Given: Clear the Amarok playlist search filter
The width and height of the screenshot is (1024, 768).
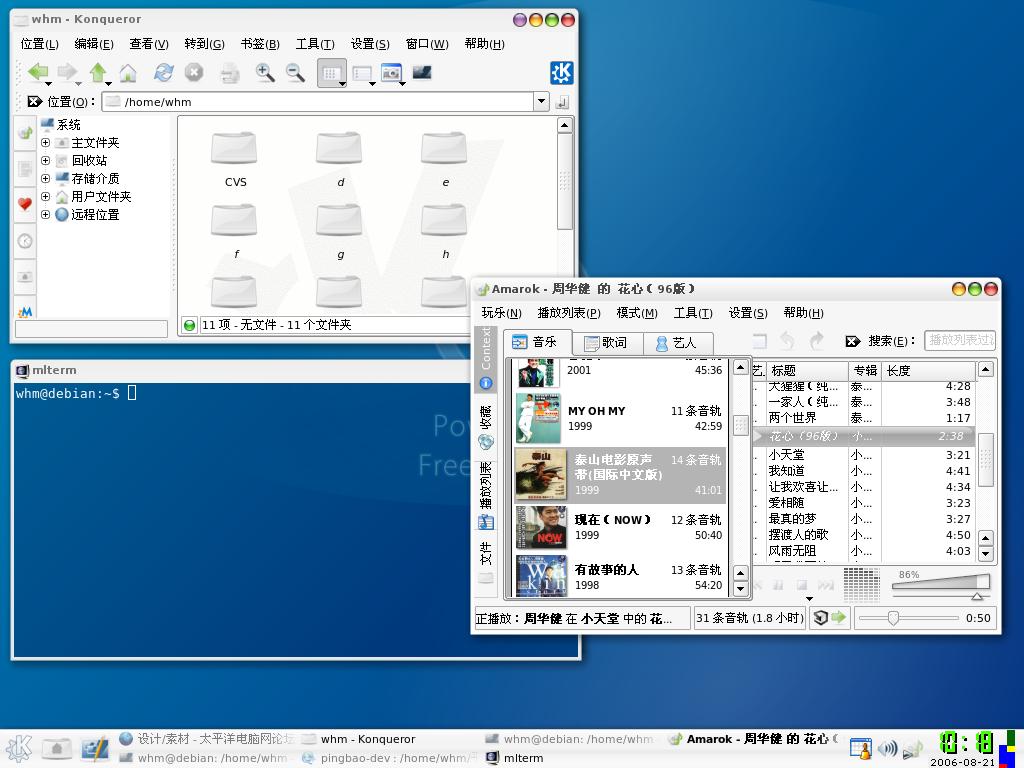Looking at the screenshot, I should click(852, 341).
